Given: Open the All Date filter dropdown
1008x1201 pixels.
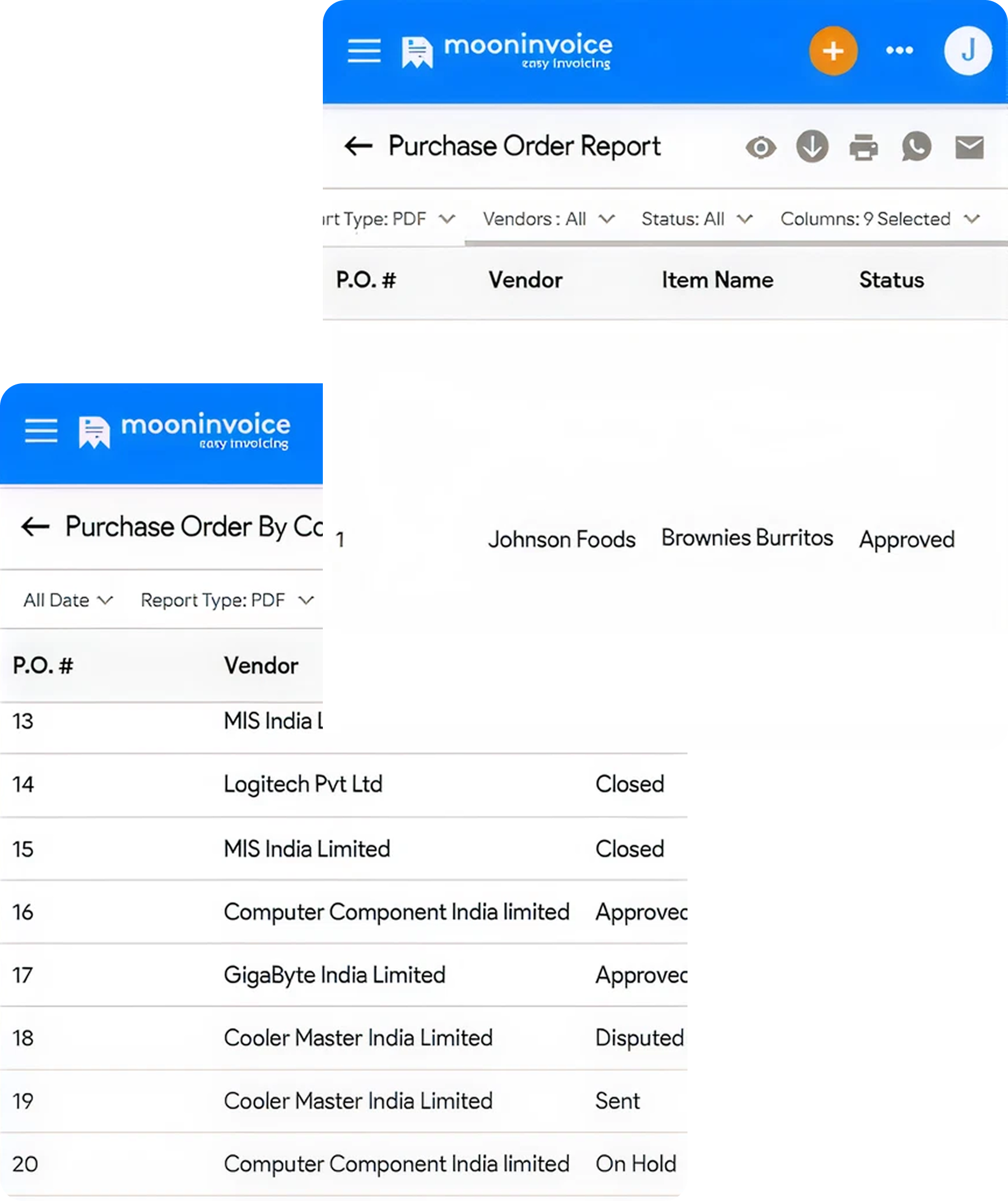Looking at the screenshot, I should pyautogui.click(x=68, y=600).
